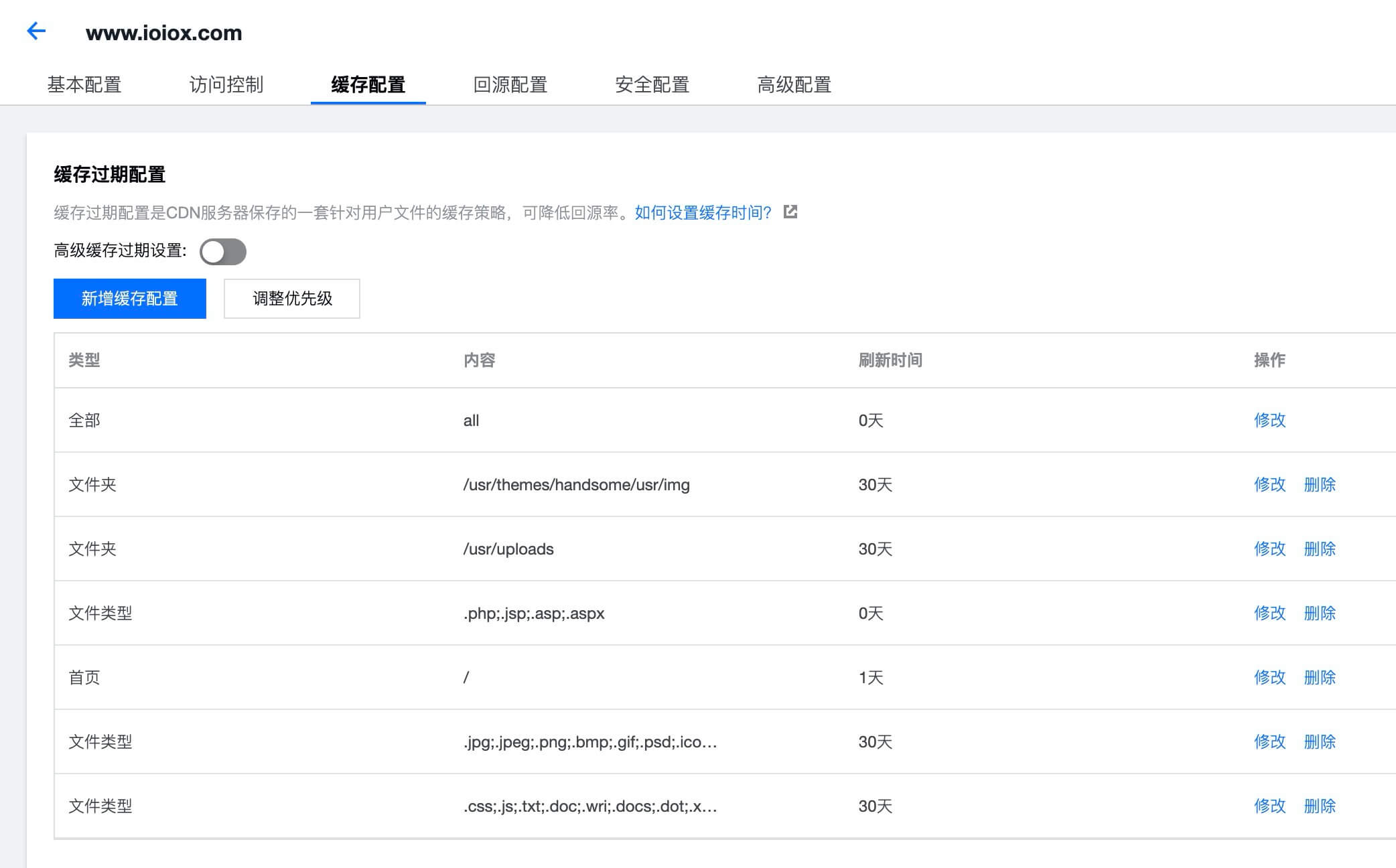Switch to 基本配置 tab
The width and height of the screenshot is (1396, 868).
[84, 85]
